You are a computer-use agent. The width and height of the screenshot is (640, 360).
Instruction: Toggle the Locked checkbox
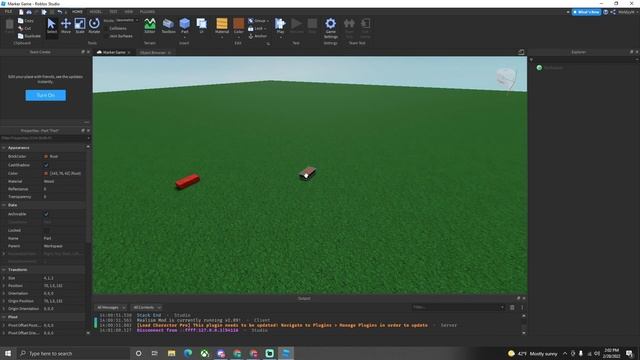tap(46, 230)
